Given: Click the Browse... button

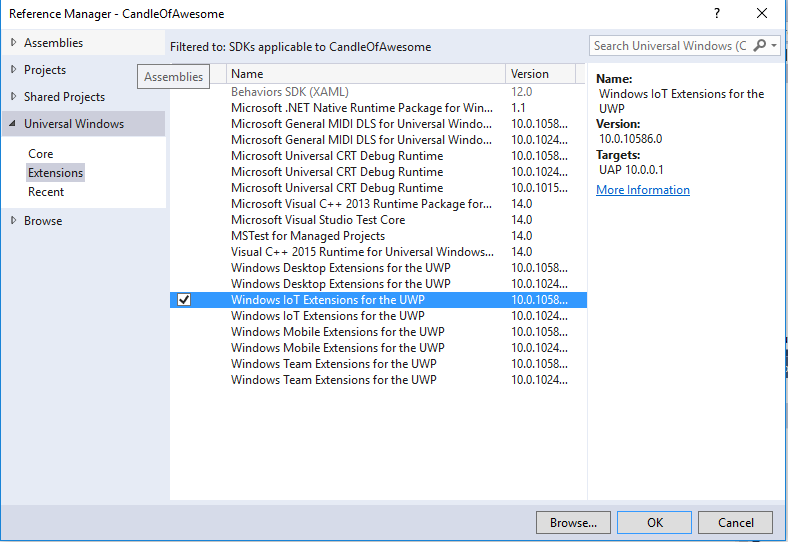Looking at the screenshot, I should point(573,522).
